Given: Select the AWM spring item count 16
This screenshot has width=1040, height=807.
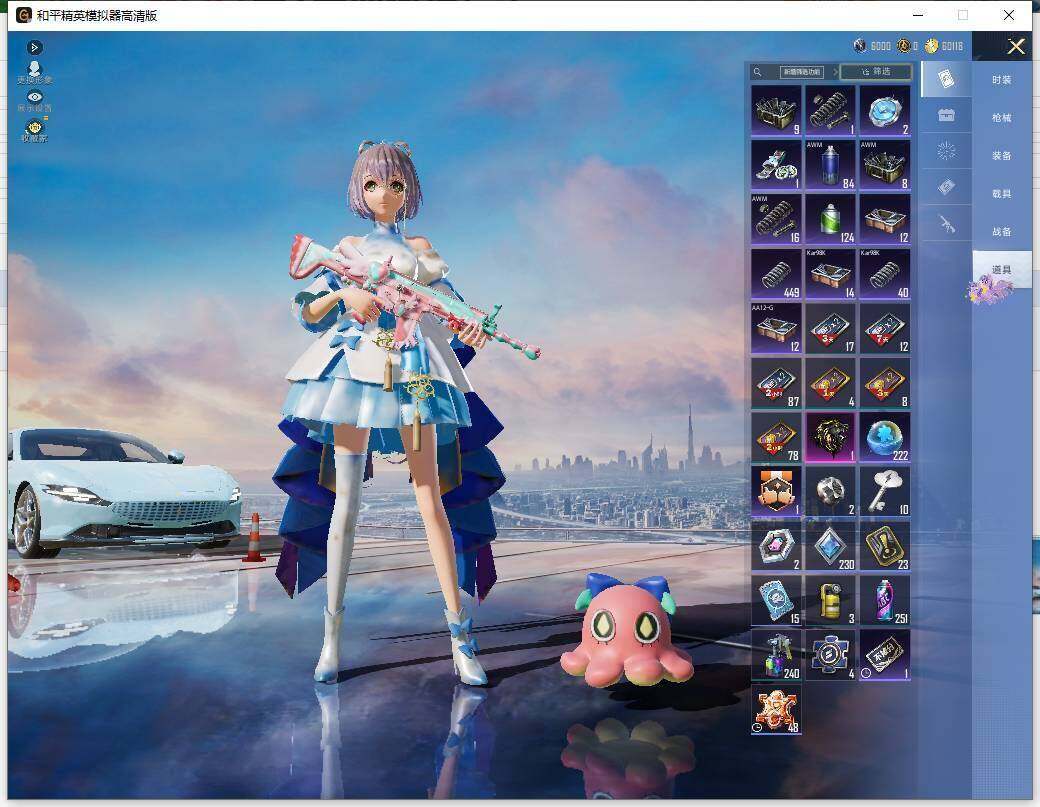Looking at the screenshot, I should [x=776, y=219].
